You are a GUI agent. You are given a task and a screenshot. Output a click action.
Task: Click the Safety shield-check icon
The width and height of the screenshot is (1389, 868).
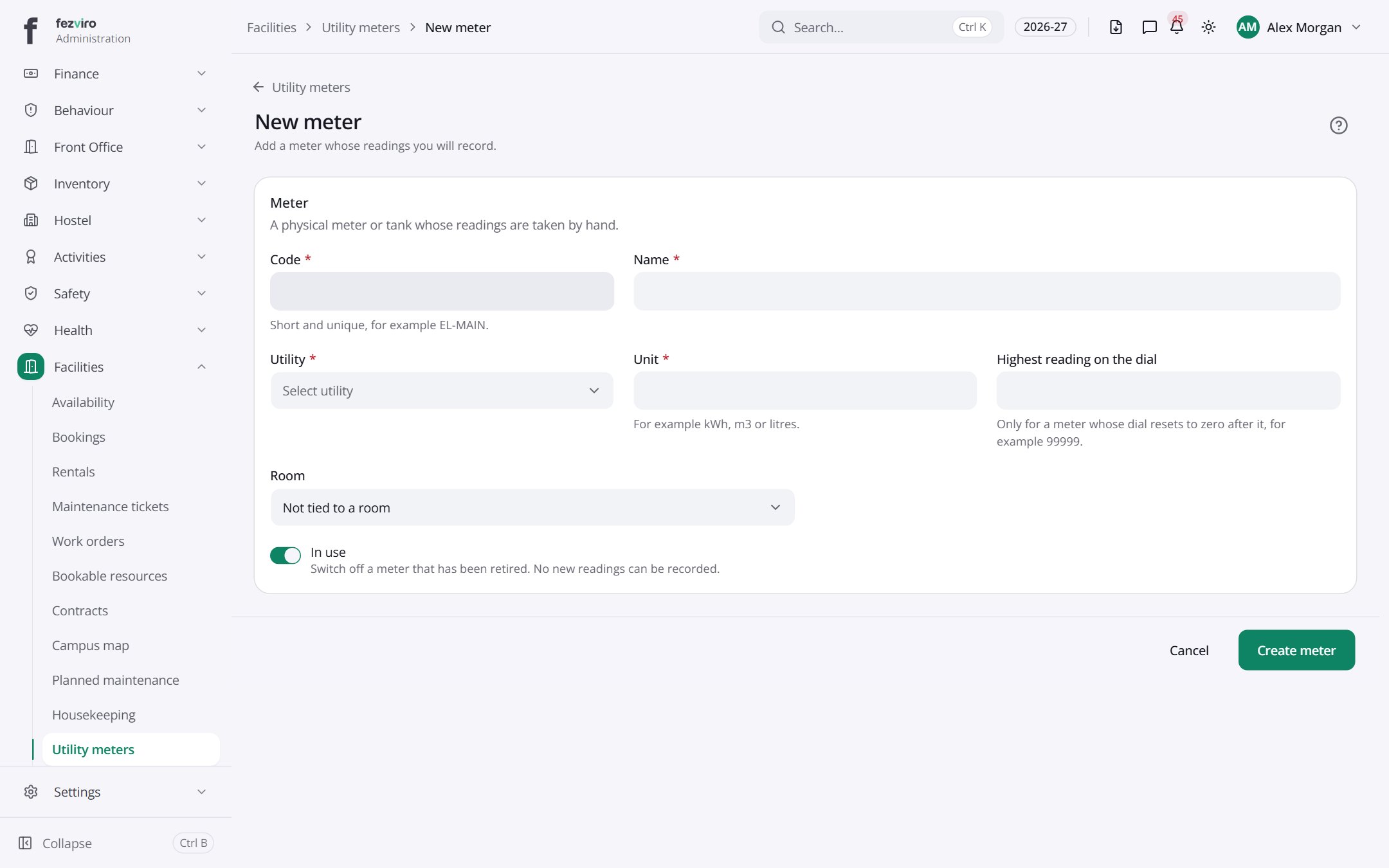[x=31, y=293]
